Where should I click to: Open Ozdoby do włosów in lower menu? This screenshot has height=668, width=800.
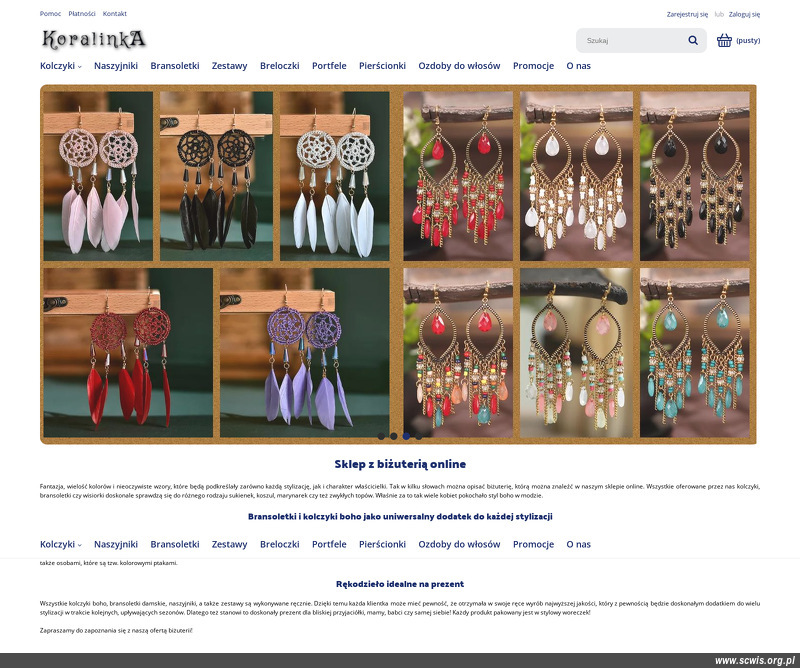point(459,545)
